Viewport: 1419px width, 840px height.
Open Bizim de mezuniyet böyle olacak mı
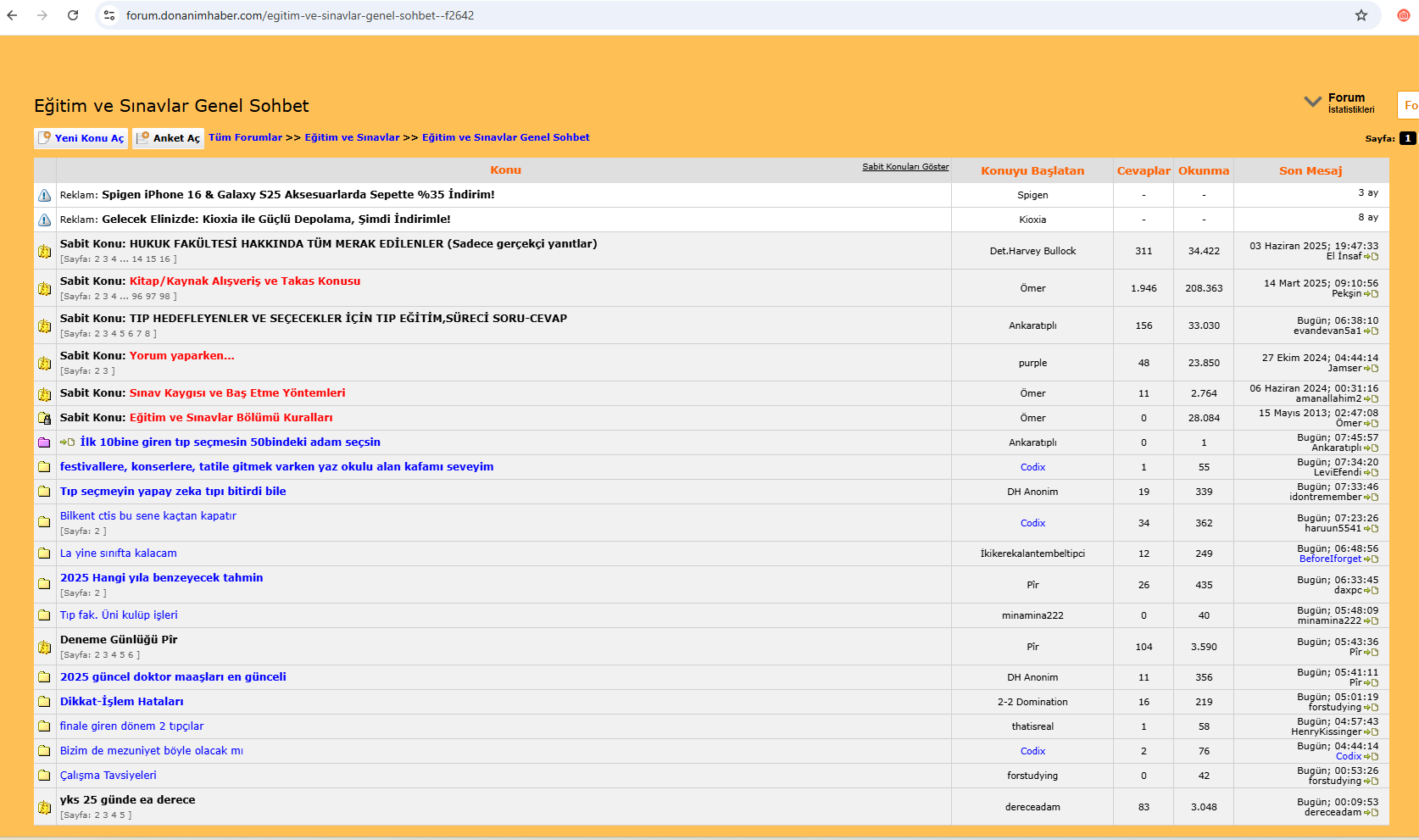(152, 750)
